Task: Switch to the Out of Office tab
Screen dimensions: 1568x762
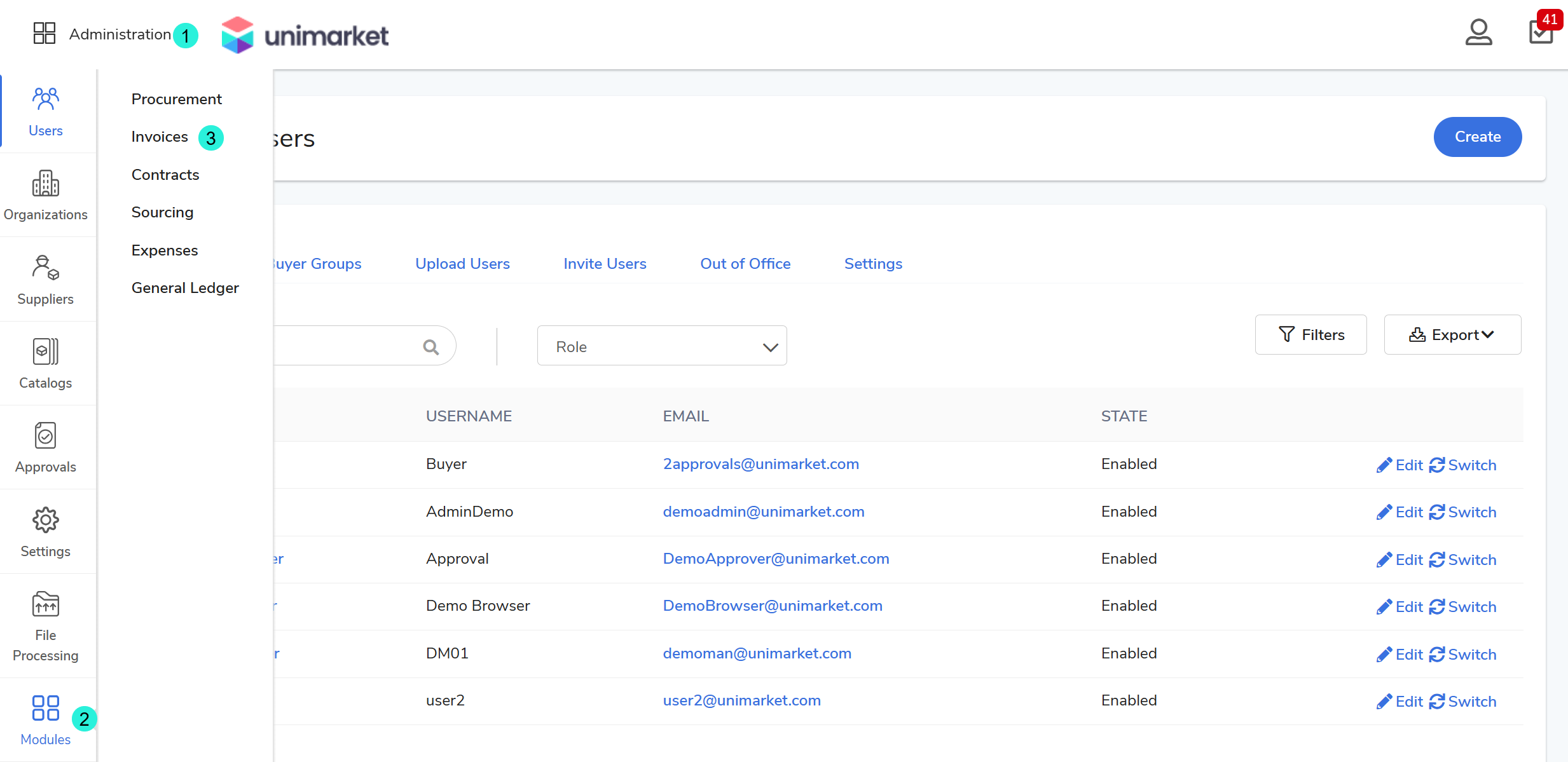Action: (745, 264)
